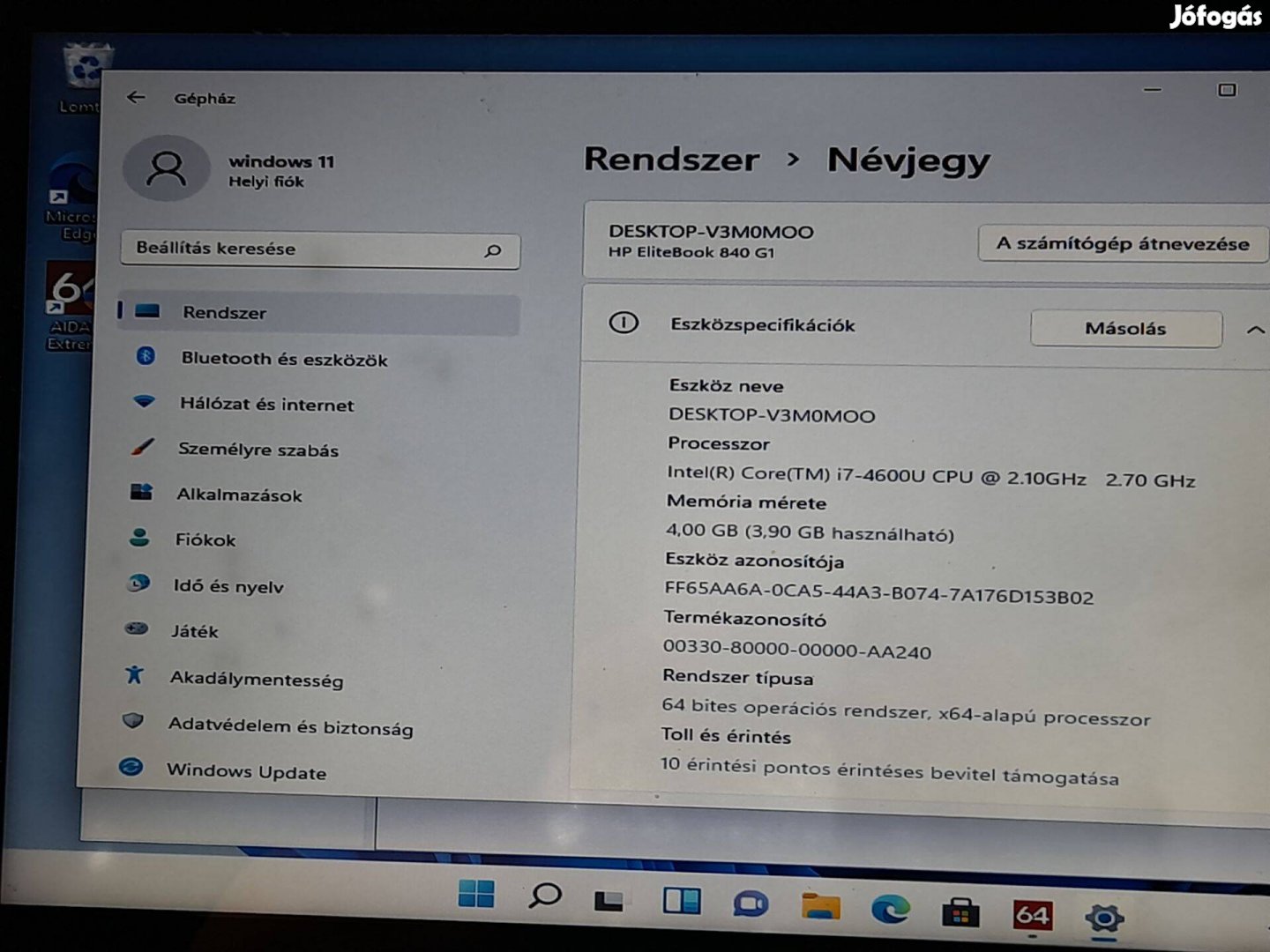Open the Windows Start menu

(x=476, y=894)
